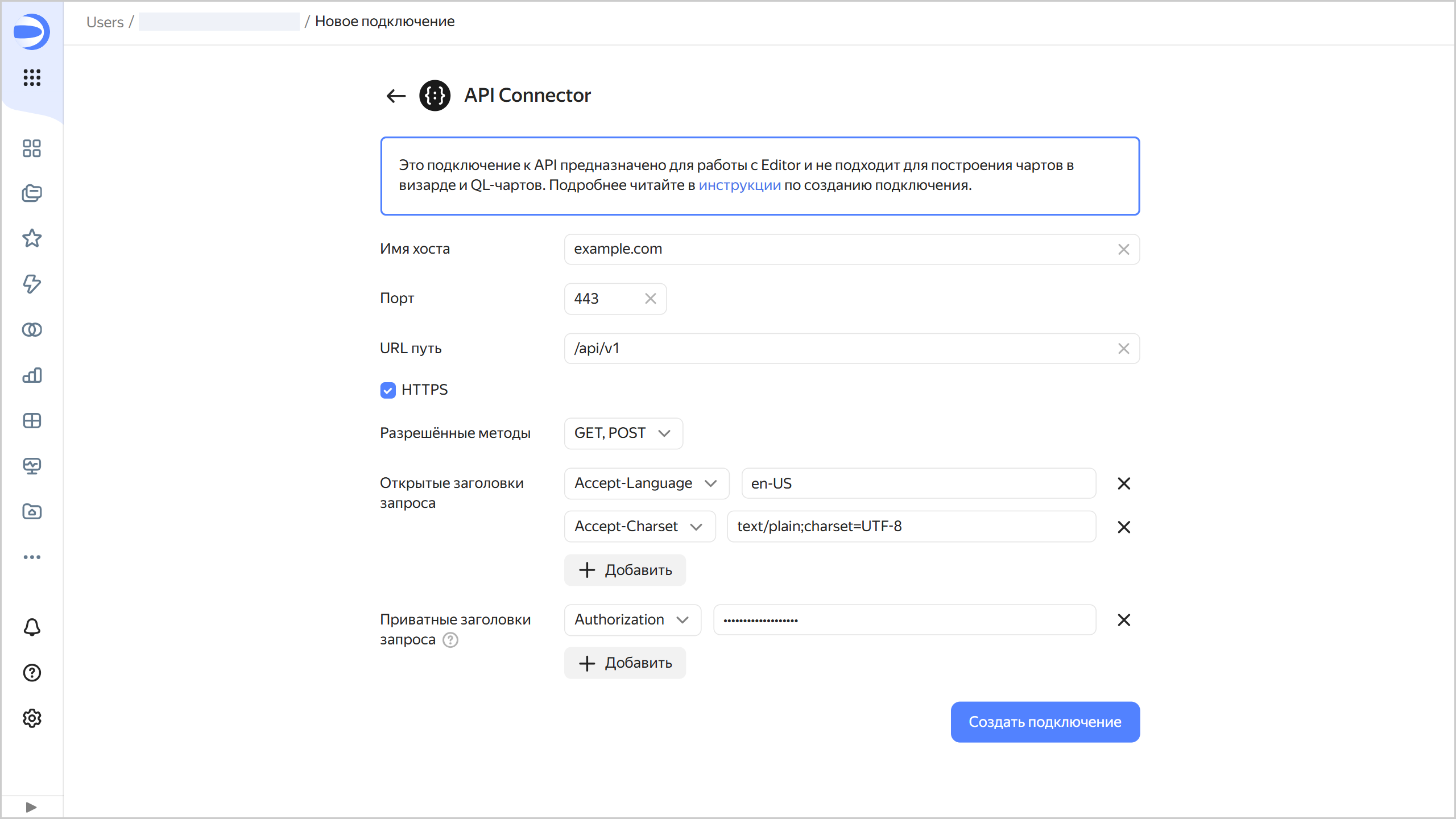Expand the allowed methods GET, POST dropdown

(x=623, y=433)
